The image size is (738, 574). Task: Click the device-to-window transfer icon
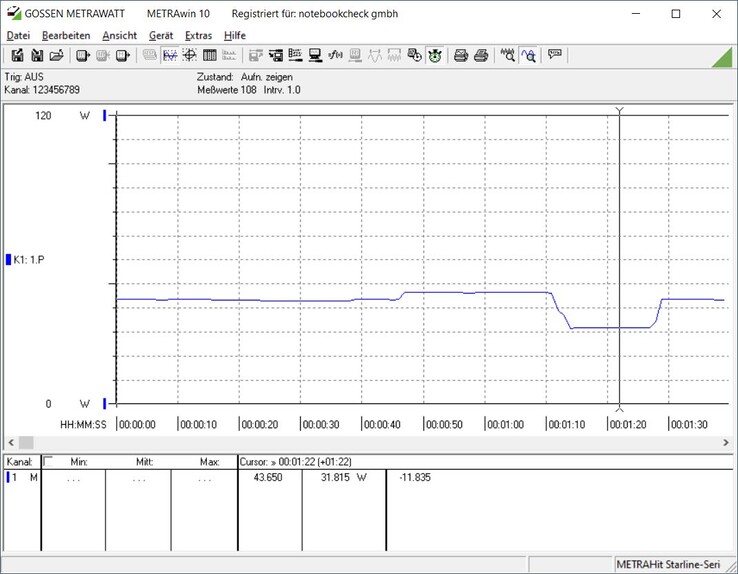(276, 56)
